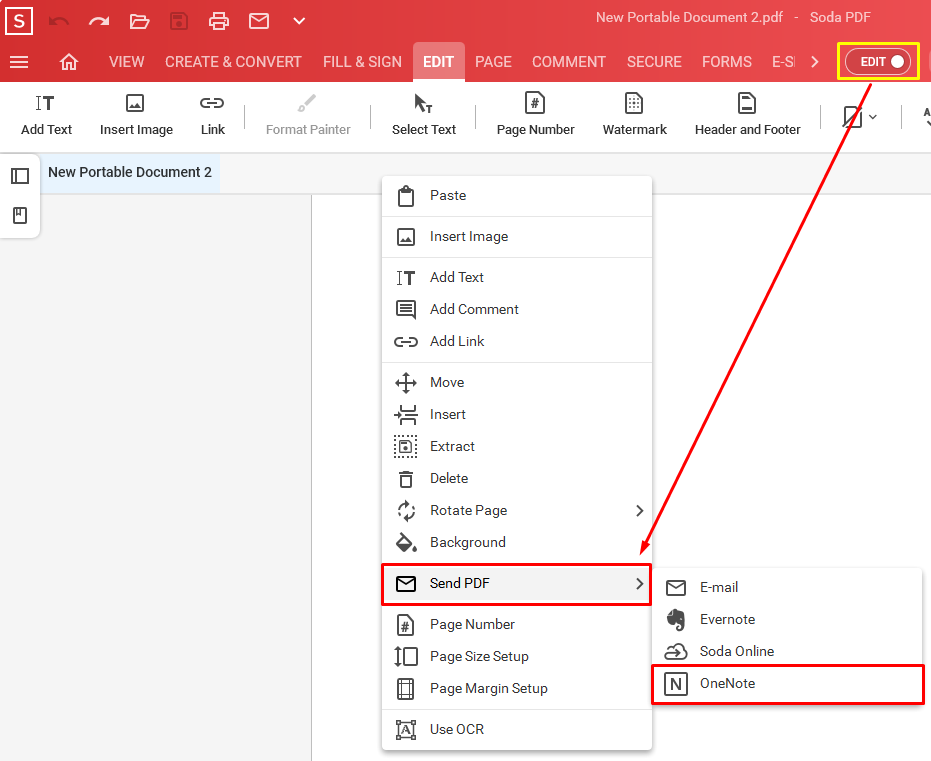
Task: Choose Add Text tool in ribbon
Action: click(x=46, y=115)
